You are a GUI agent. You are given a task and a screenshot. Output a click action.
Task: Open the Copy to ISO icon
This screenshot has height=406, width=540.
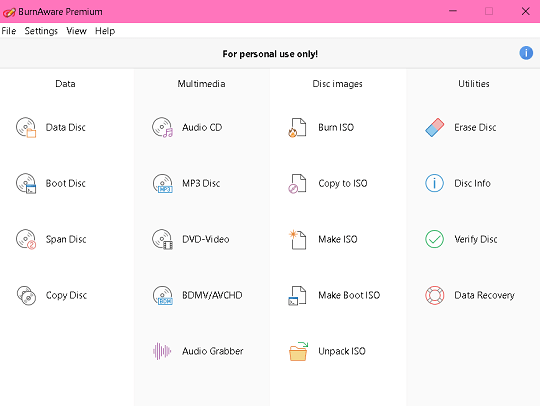(x=297, y=183)
